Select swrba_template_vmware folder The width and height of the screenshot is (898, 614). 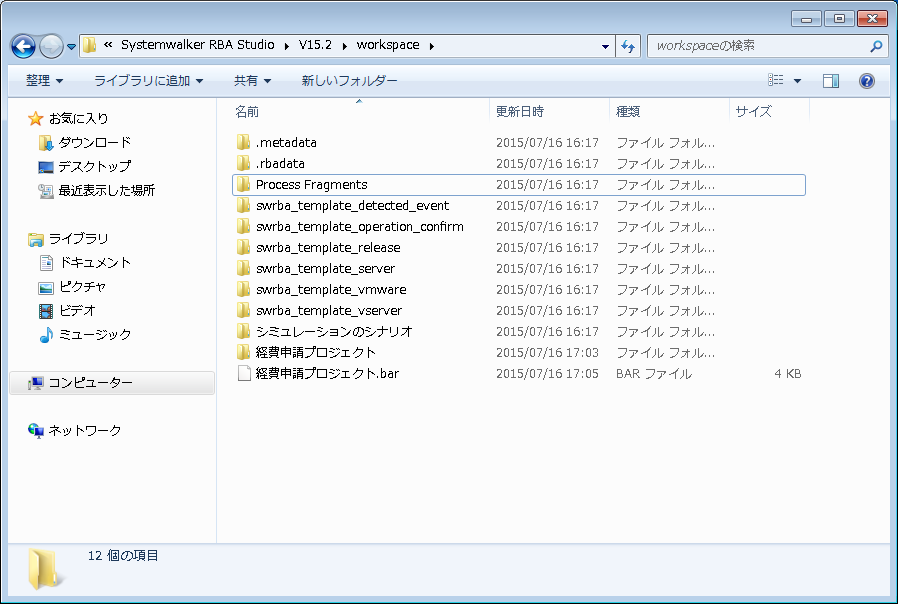coord(518,290)
